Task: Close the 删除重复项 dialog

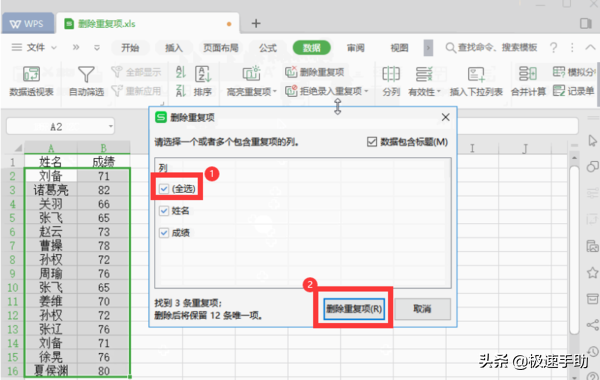Action: pos(445,117)
